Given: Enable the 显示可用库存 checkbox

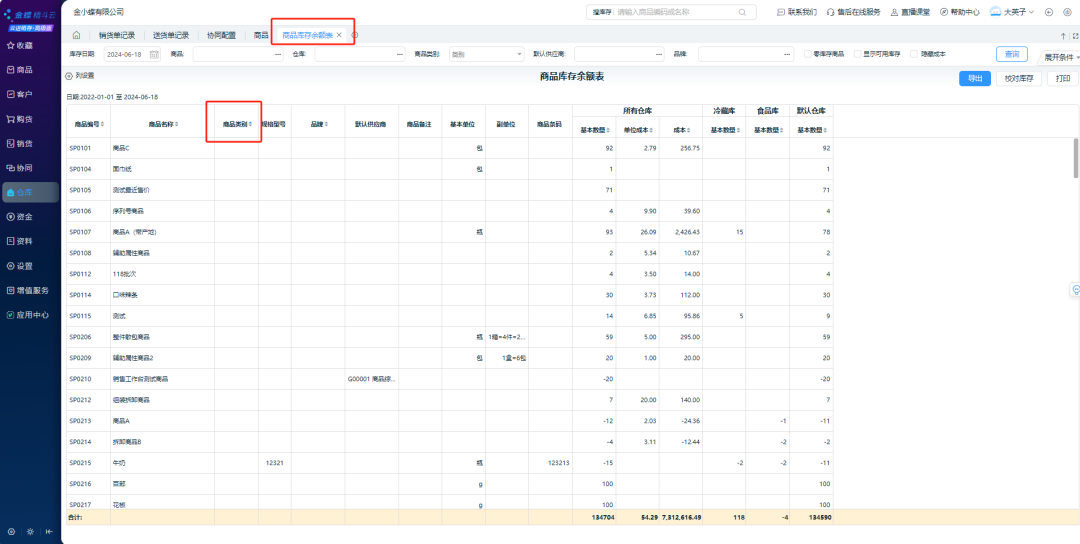Looking at the screenshot, I should pyautogui.click(x=858, y=54).
